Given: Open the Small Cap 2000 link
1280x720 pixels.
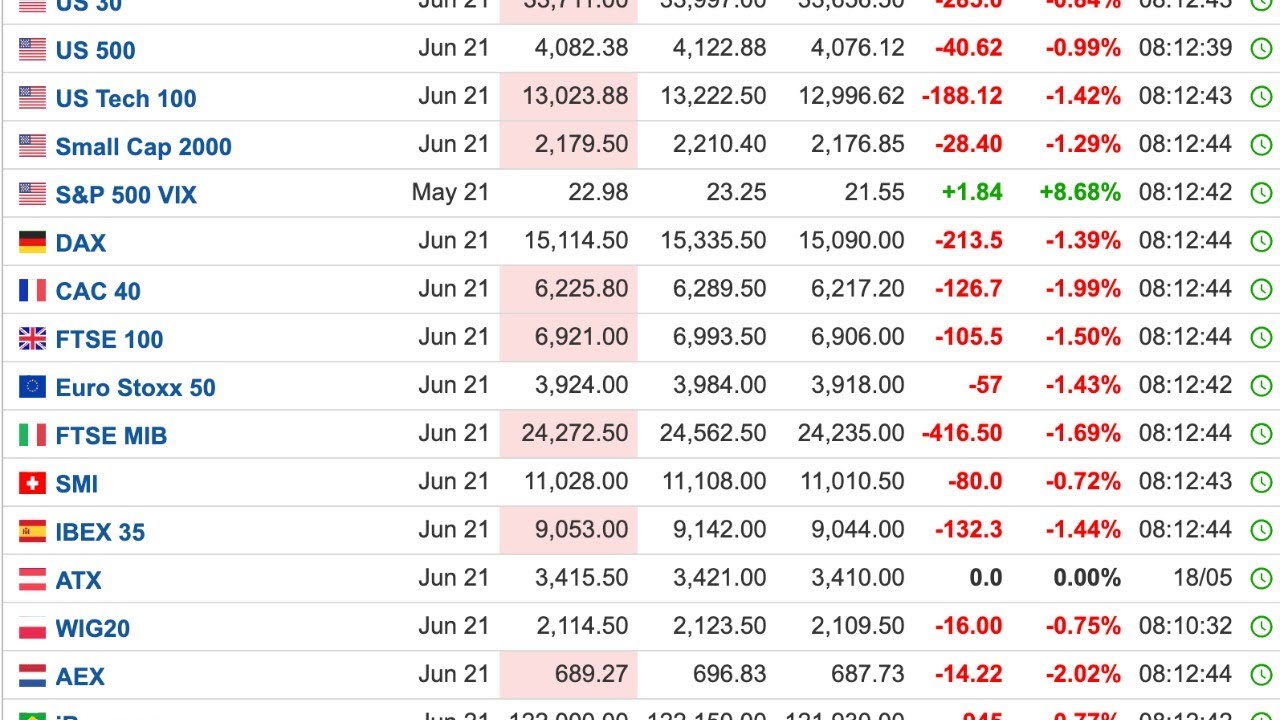Looking at the screenshot, I should [x=143, y=146].
